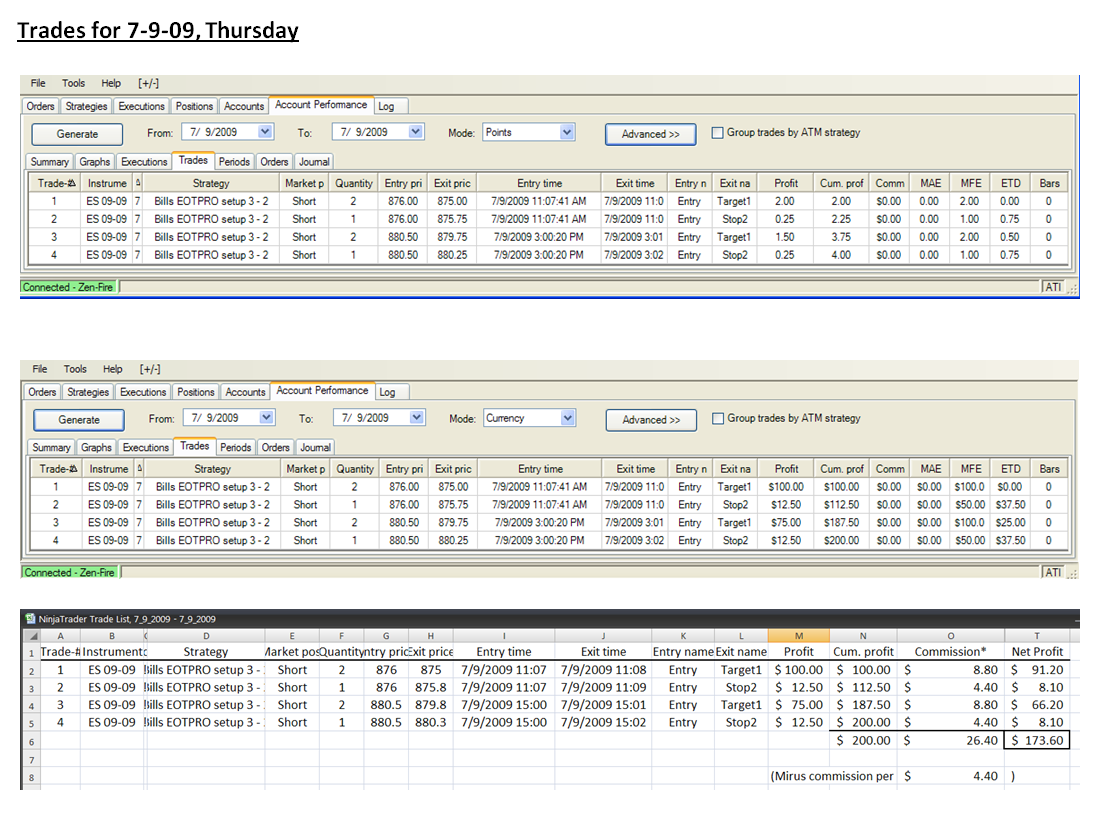Open the Mode dropdown showing Currency
Viewport: 1109px width, 840px height.
(x=568, y=418)
